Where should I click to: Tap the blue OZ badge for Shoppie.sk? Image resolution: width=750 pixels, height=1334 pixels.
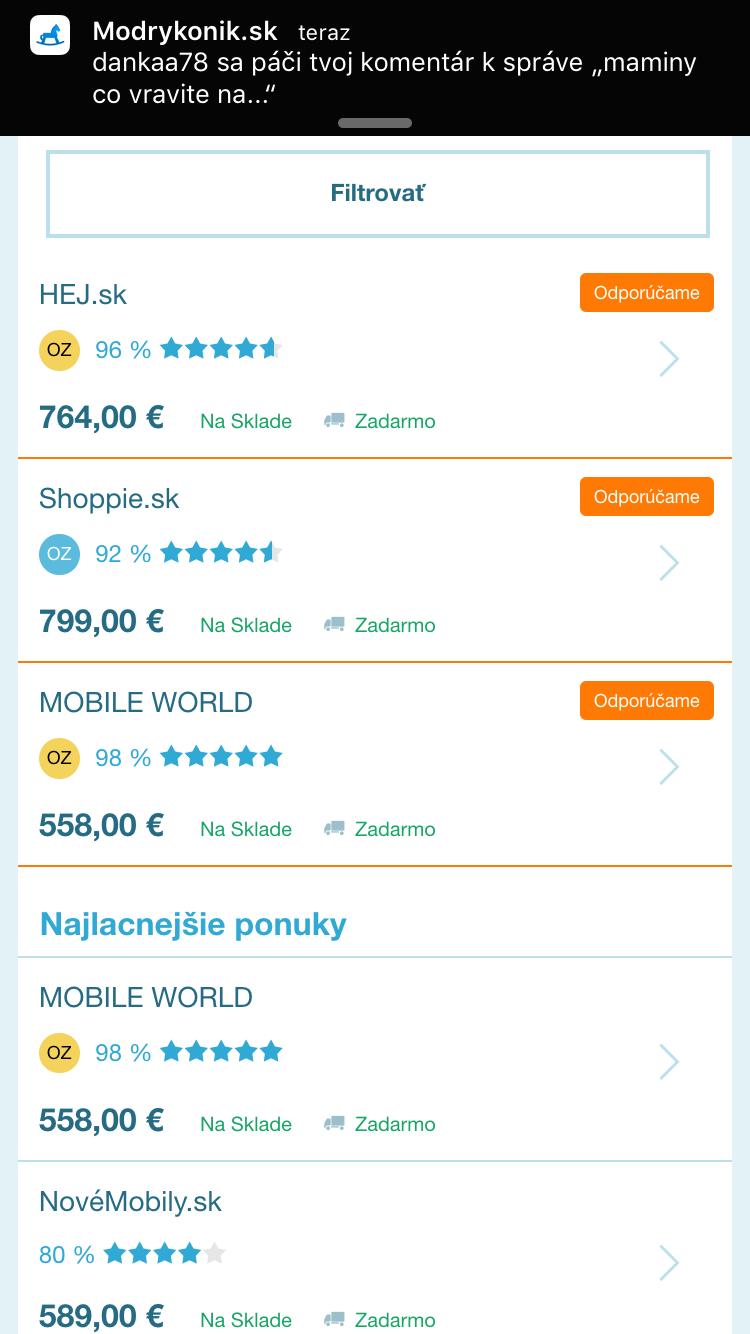pos(59,553)
